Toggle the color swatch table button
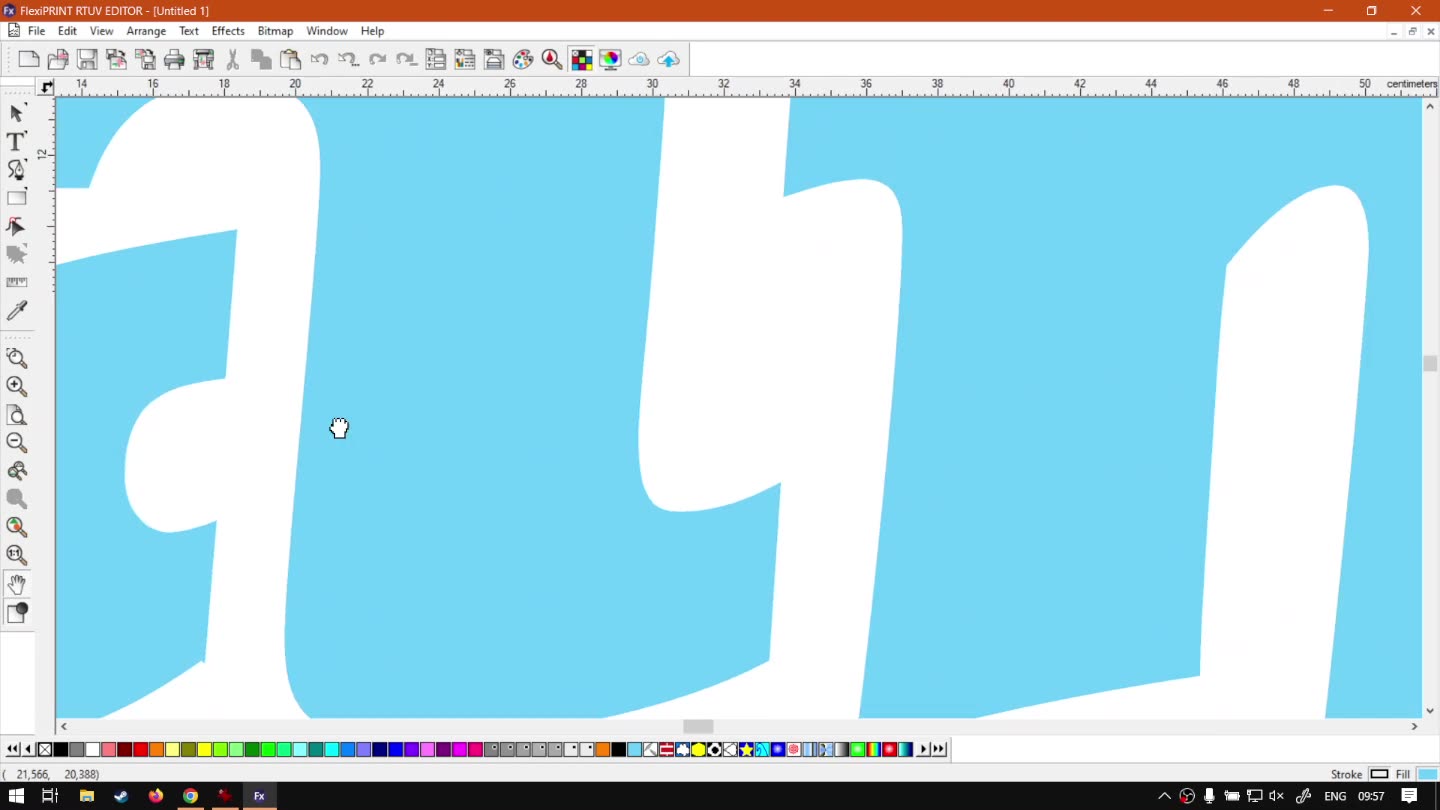The image size is (1440, 810). coord(581,60)
